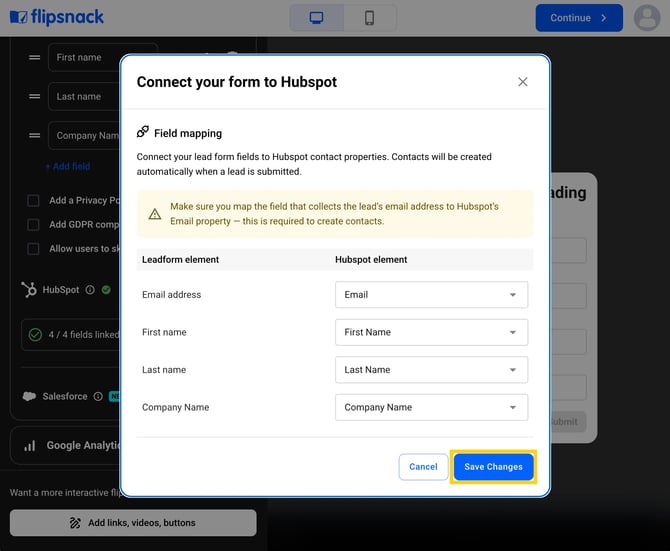Grab the drag handle beside First name
This screenshot has width=670, height=551.
coord(34,58)
